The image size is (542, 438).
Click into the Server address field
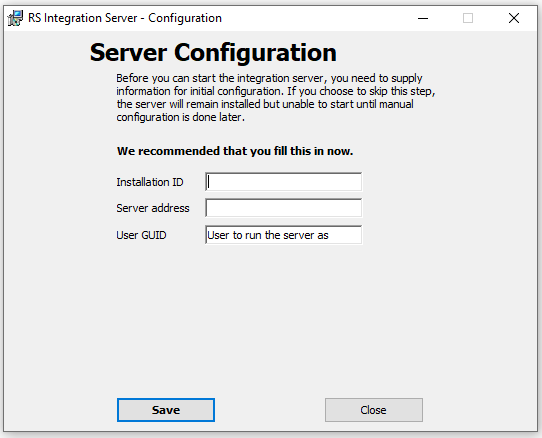pos(283,208)
